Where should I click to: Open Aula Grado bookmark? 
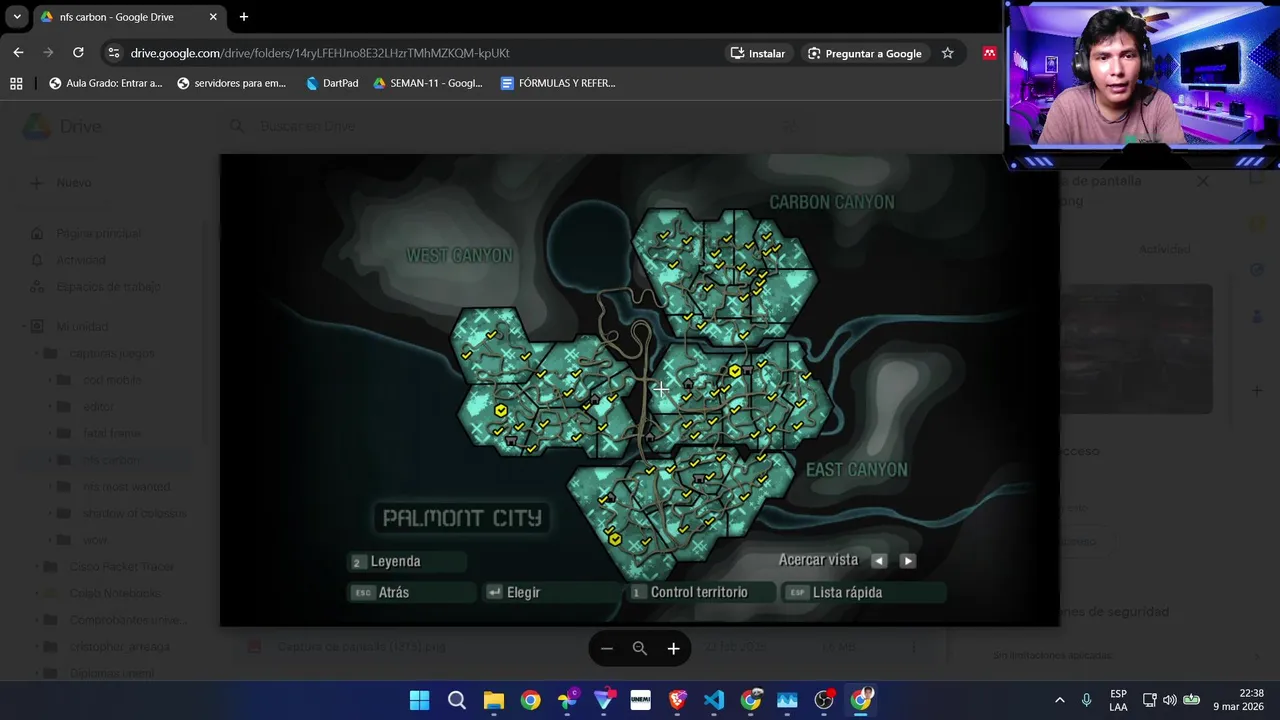105,83
